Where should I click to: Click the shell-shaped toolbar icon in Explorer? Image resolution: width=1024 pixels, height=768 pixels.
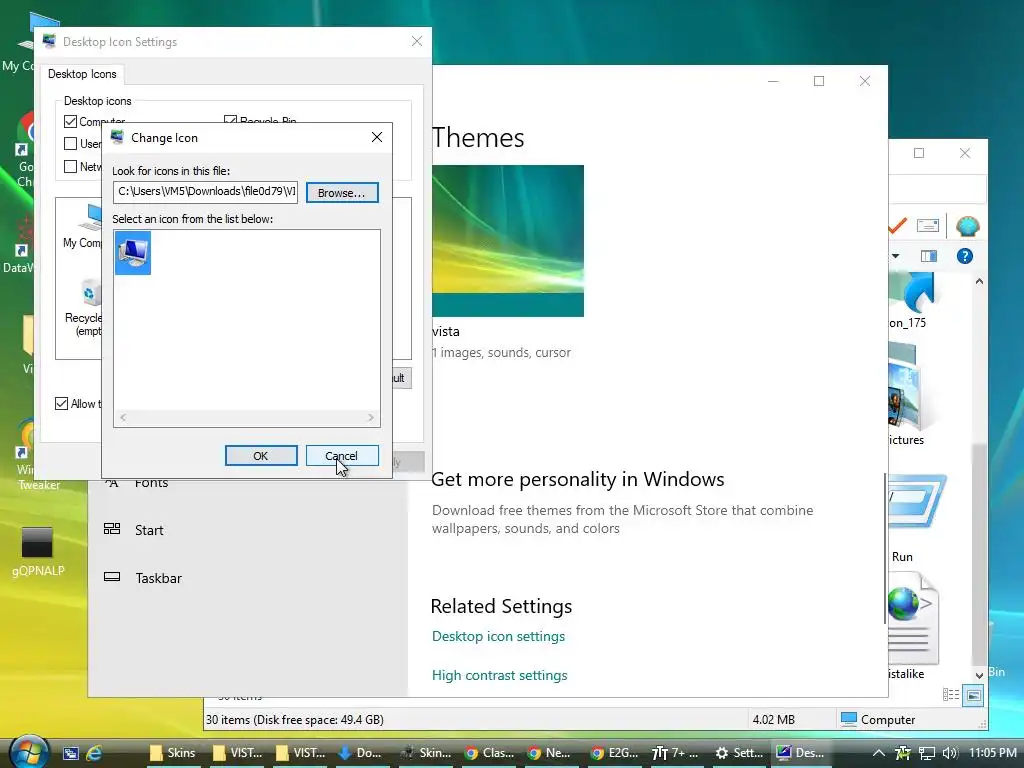click(967, 226)
